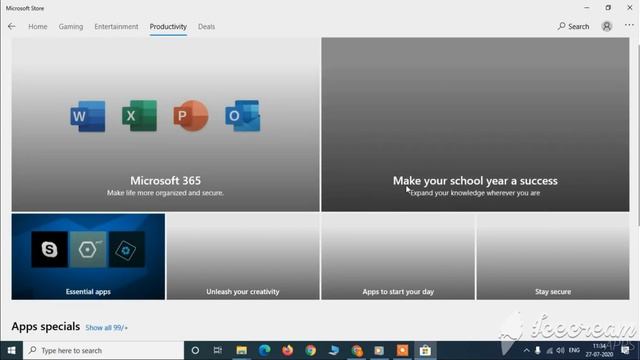Click the Show all 99/+ link
This screenshot has width=640, height=360.
pyautogui.click(x=107, y=328)
